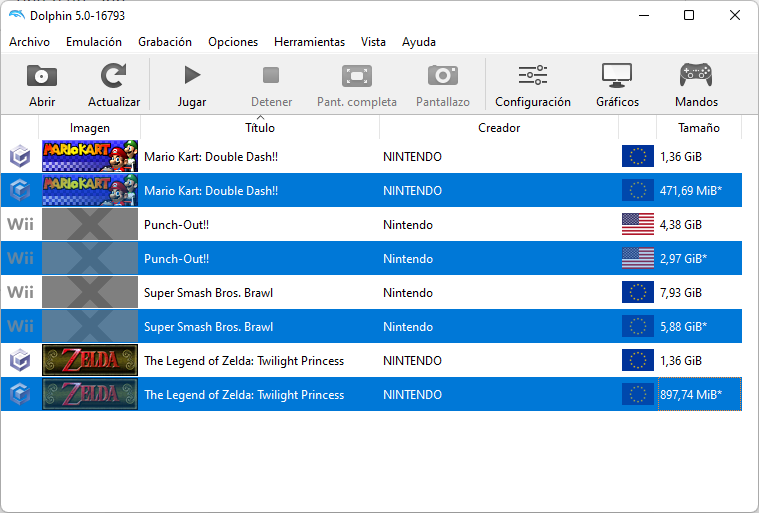Select title of 1,36 GiB Mario Kart: Double Dash!!
The height and width of the screenshot is (513, 759).
pyautogui.click(x=211, y=157)
